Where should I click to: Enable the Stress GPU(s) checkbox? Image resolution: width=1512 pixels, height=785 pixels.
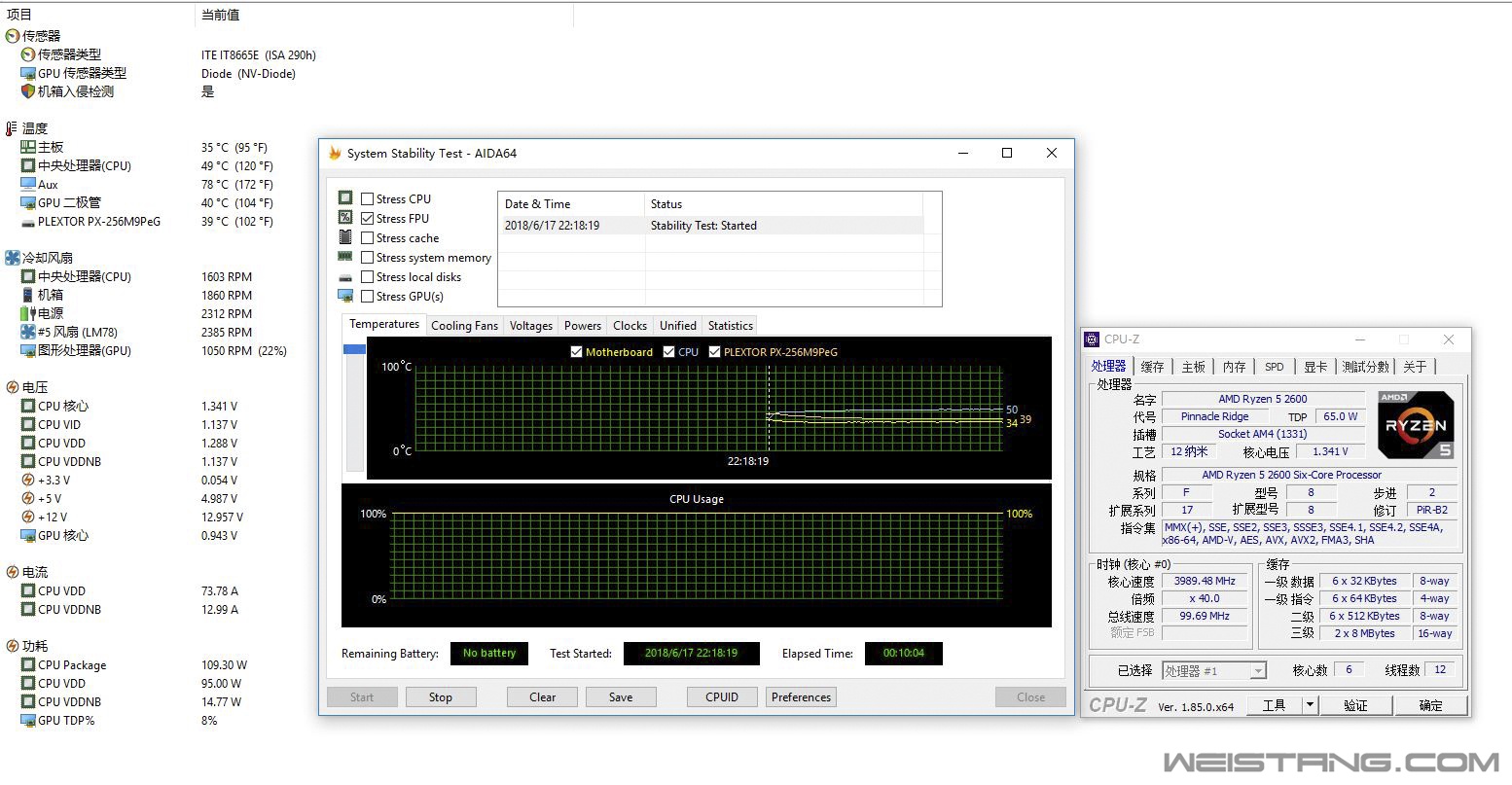point(367,297)
